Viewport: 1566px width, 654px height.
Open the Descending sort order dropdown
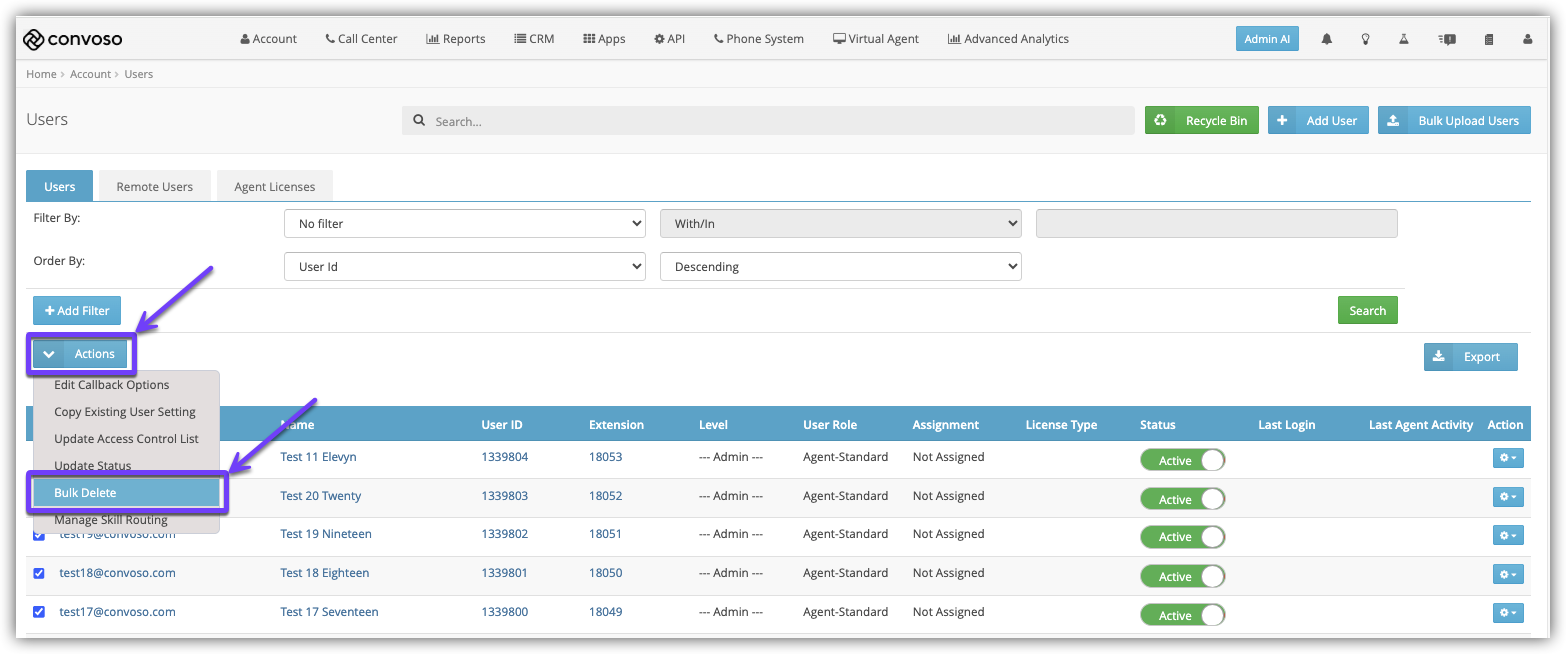click(x=841, y=267)
